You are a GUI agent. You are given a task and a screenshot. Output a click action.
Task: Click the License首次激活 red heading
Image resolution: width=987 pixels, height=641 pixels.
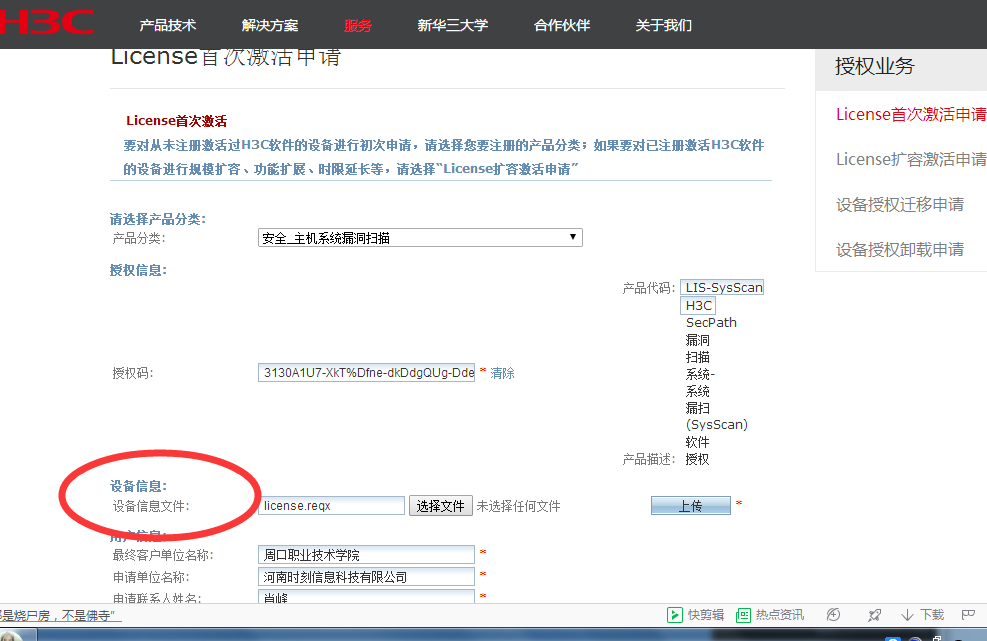click(176, 121)
